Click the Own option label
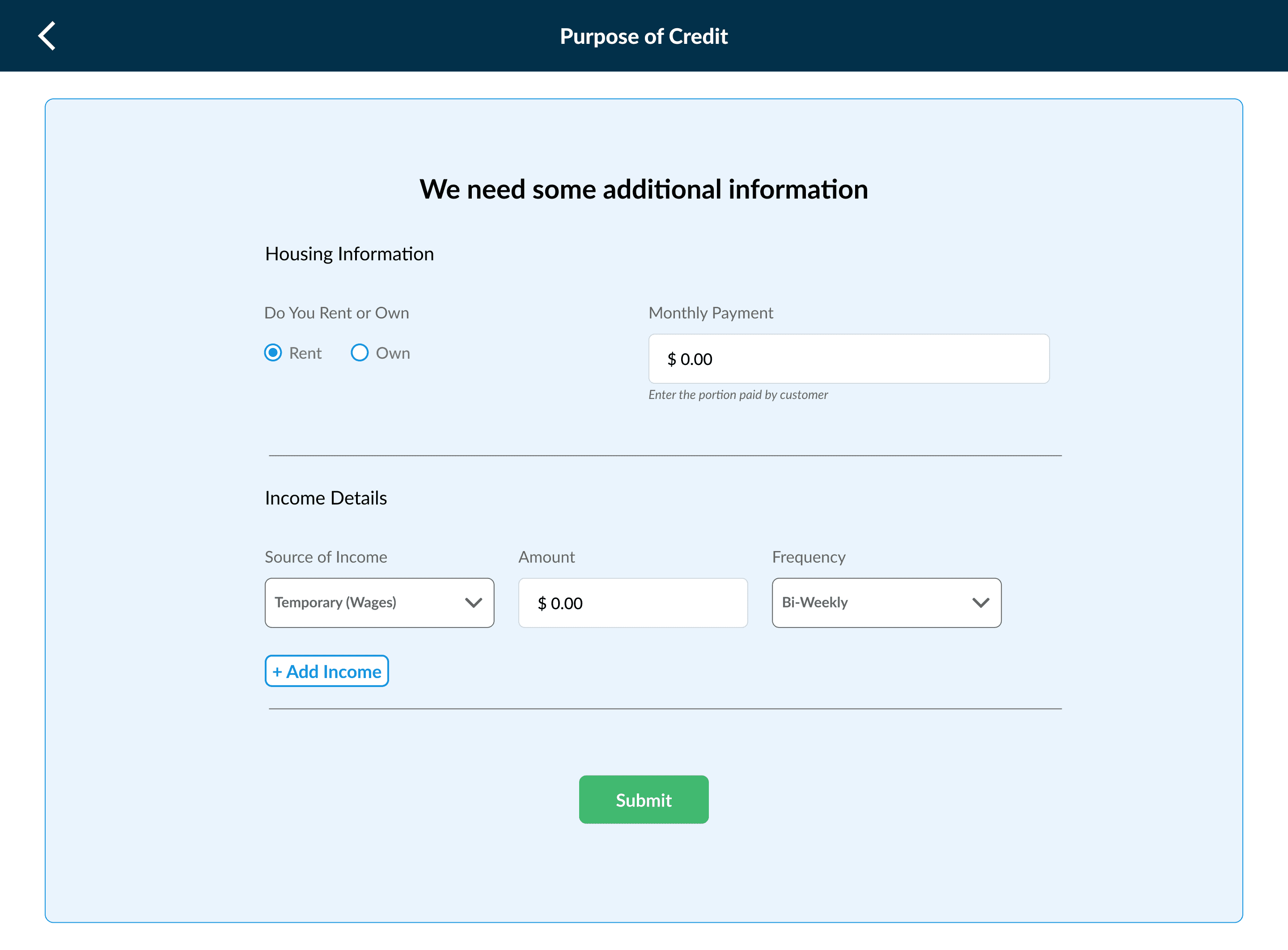Screen dimensions: 1288x950 (393, 353)
